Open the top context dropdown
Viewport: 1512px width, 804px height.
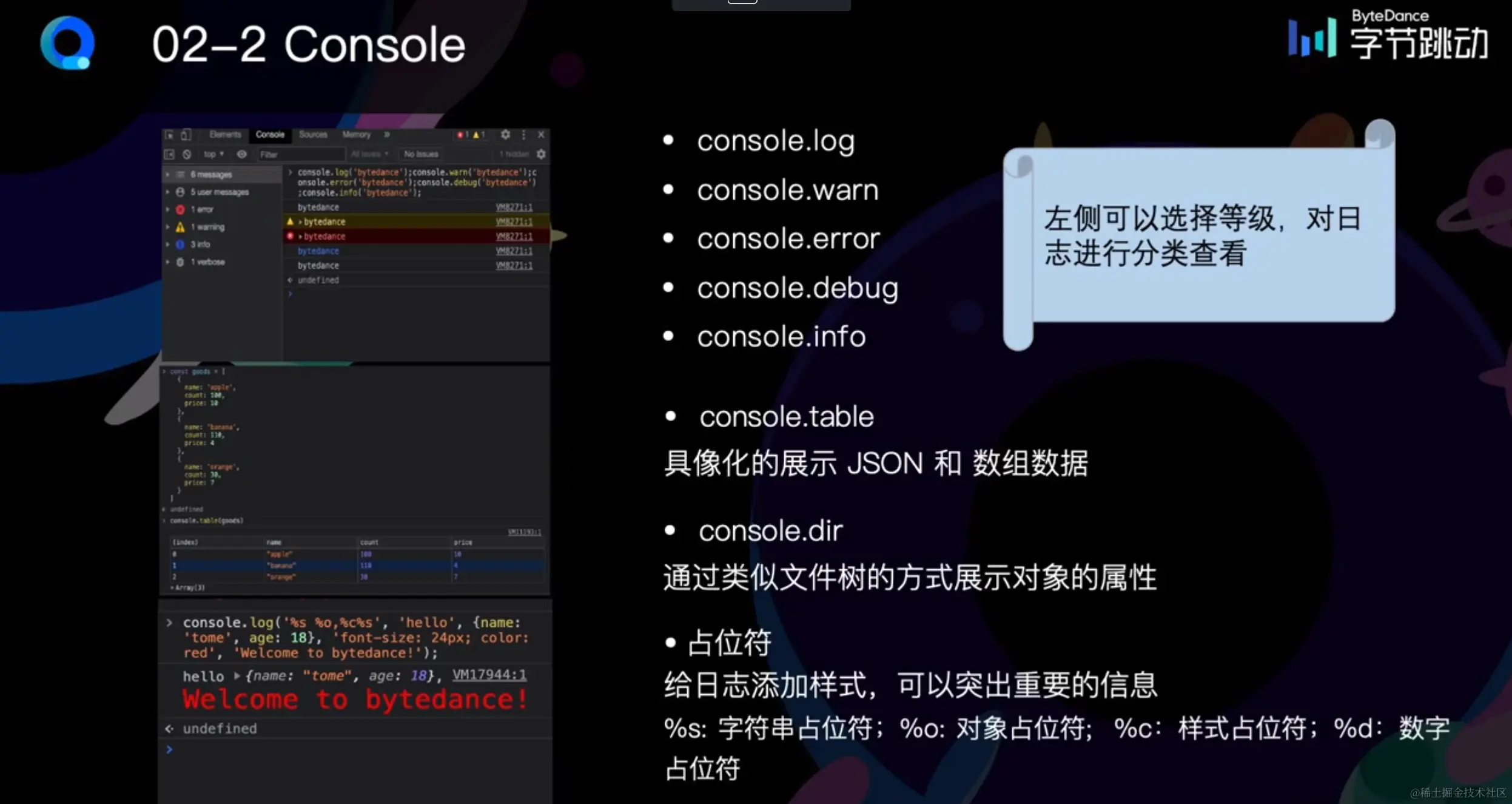point(213,154)
